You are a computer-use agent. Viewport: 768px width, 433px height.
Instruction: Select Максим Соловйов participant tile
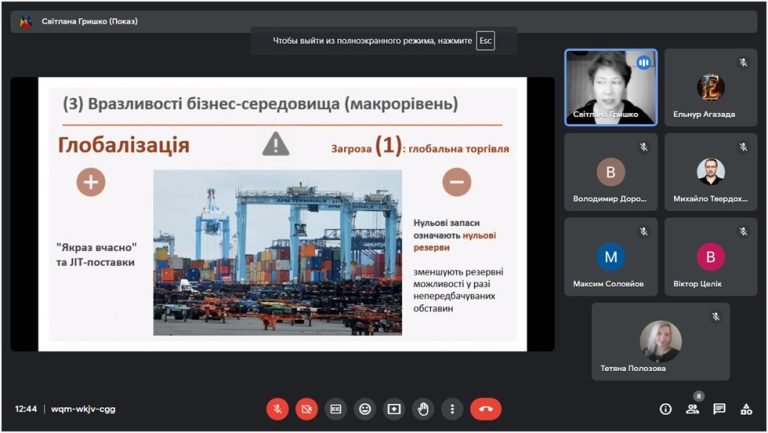(x=611, y=257)
